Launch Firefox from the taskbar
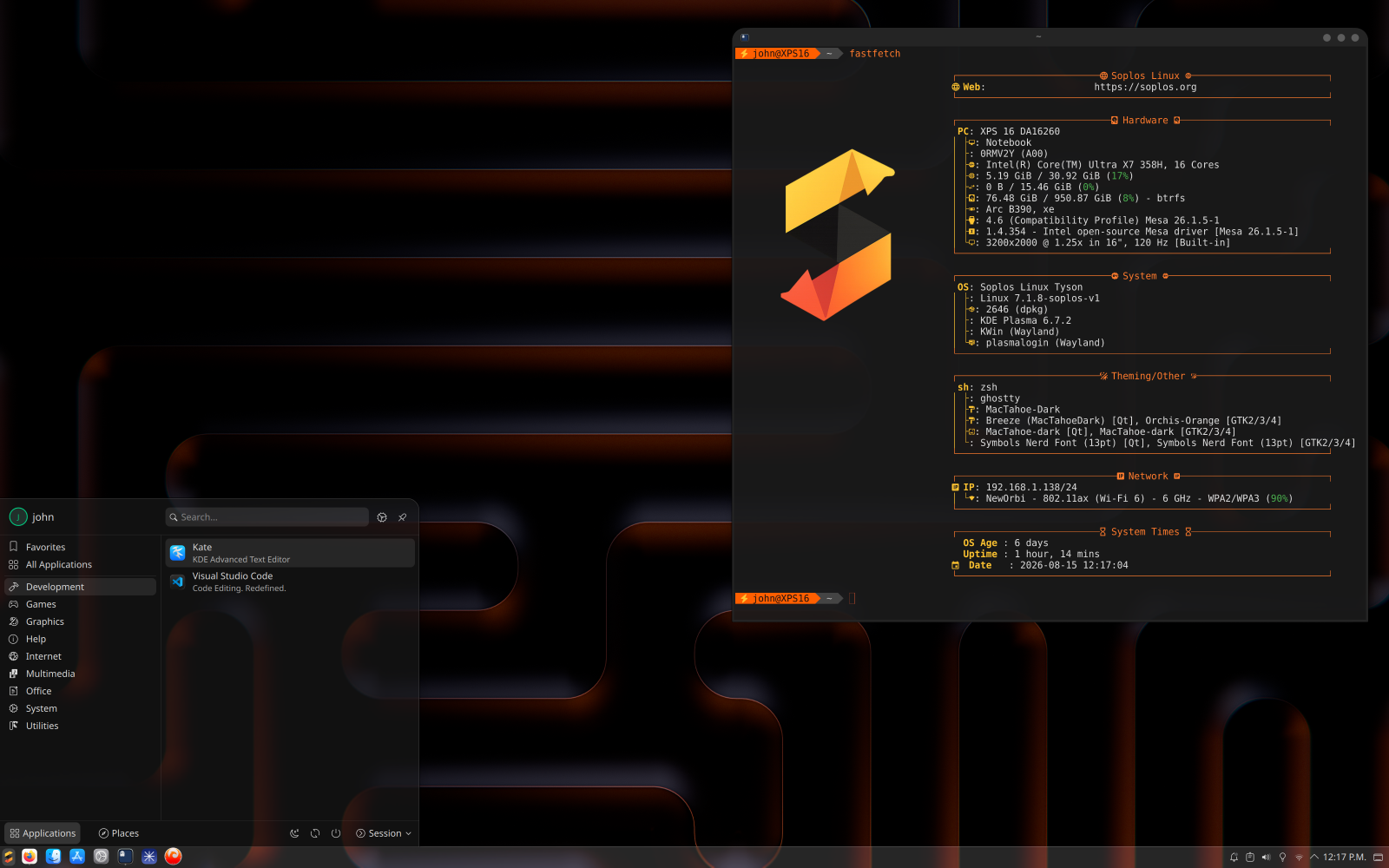The image size is (1389, 868). [x=30, y=857]
